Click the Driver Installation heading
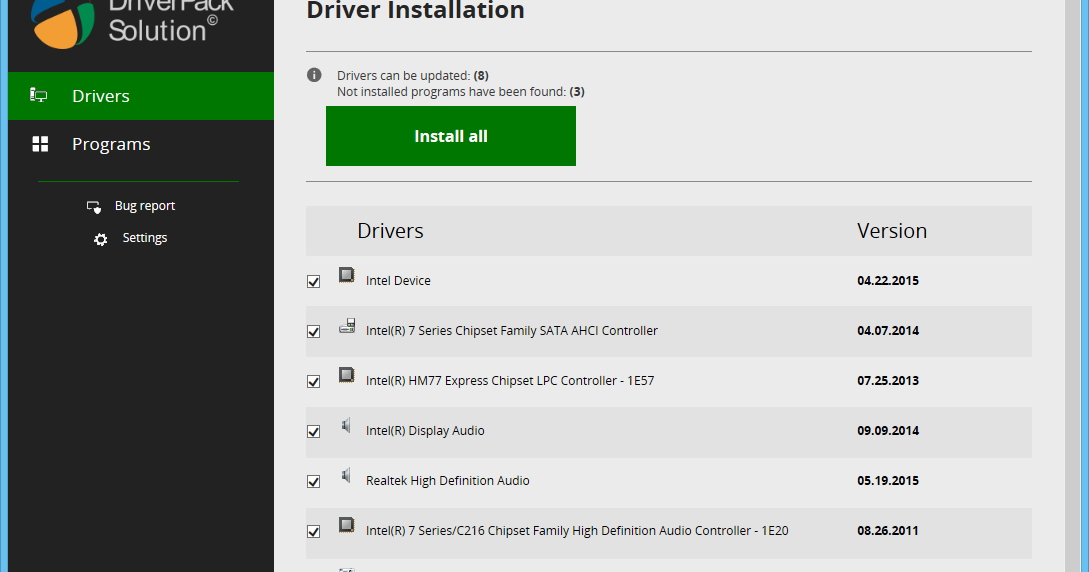This screenshot has width=1089, height=572. (x=415, y=10)
